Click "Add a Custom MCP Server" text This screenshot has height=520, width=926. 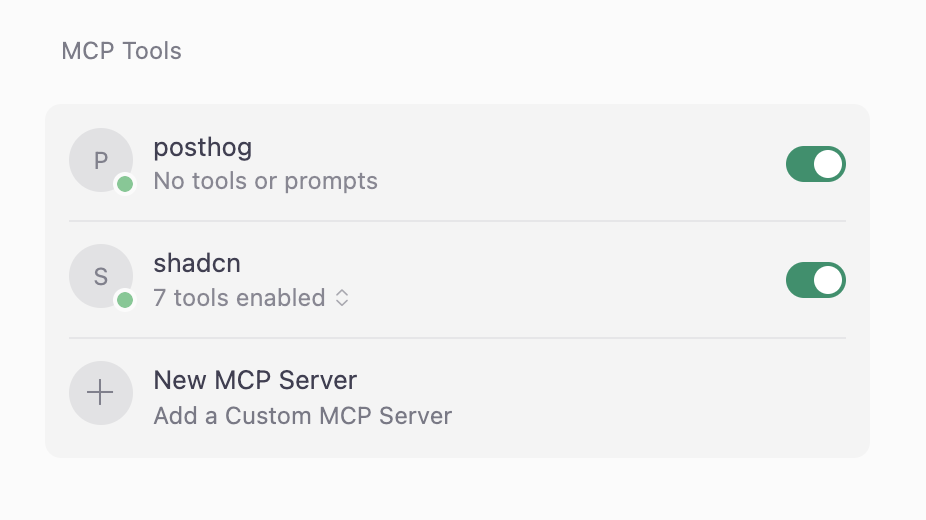pos(302,415)
